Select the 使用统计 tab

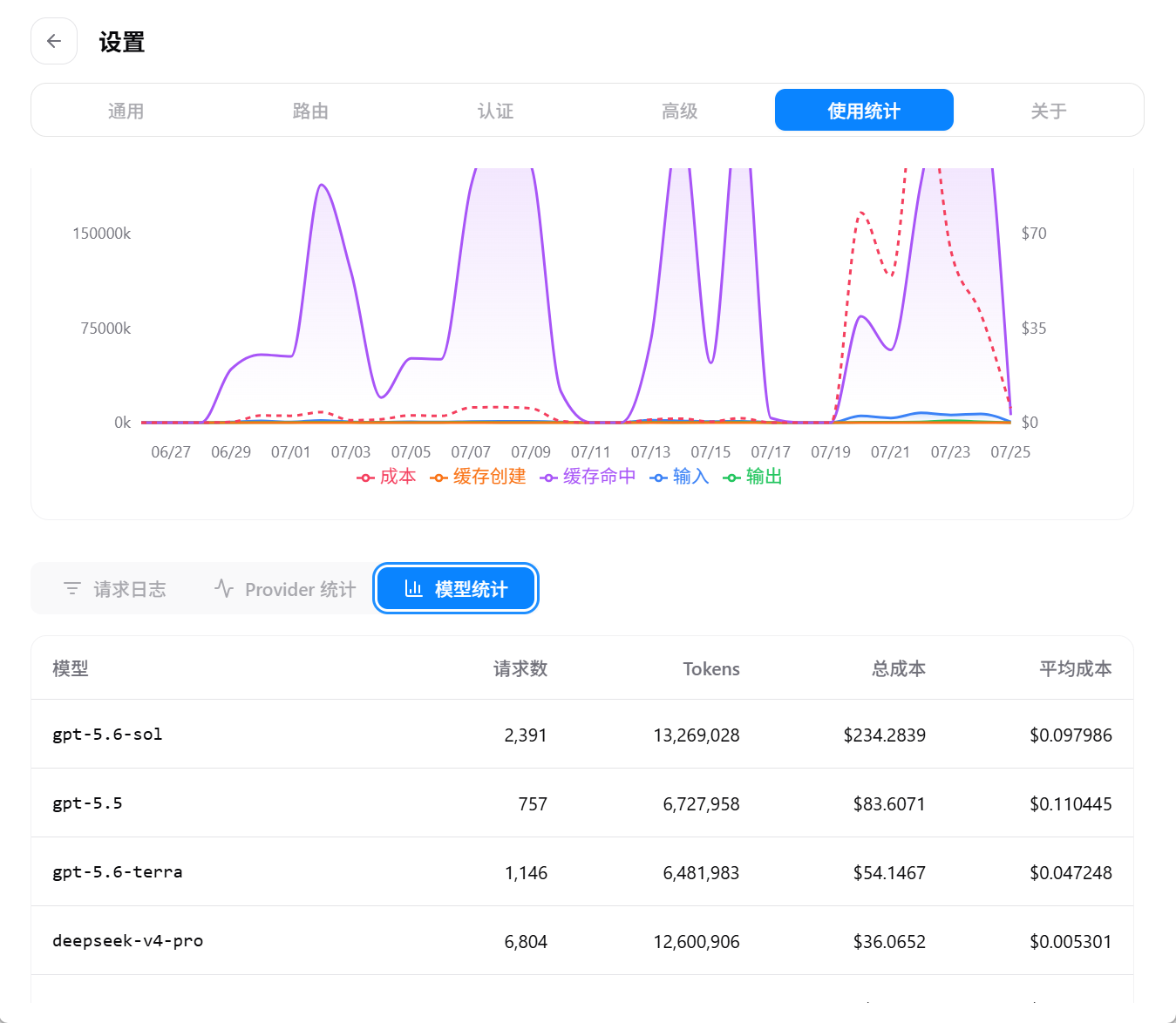[864, 111]
